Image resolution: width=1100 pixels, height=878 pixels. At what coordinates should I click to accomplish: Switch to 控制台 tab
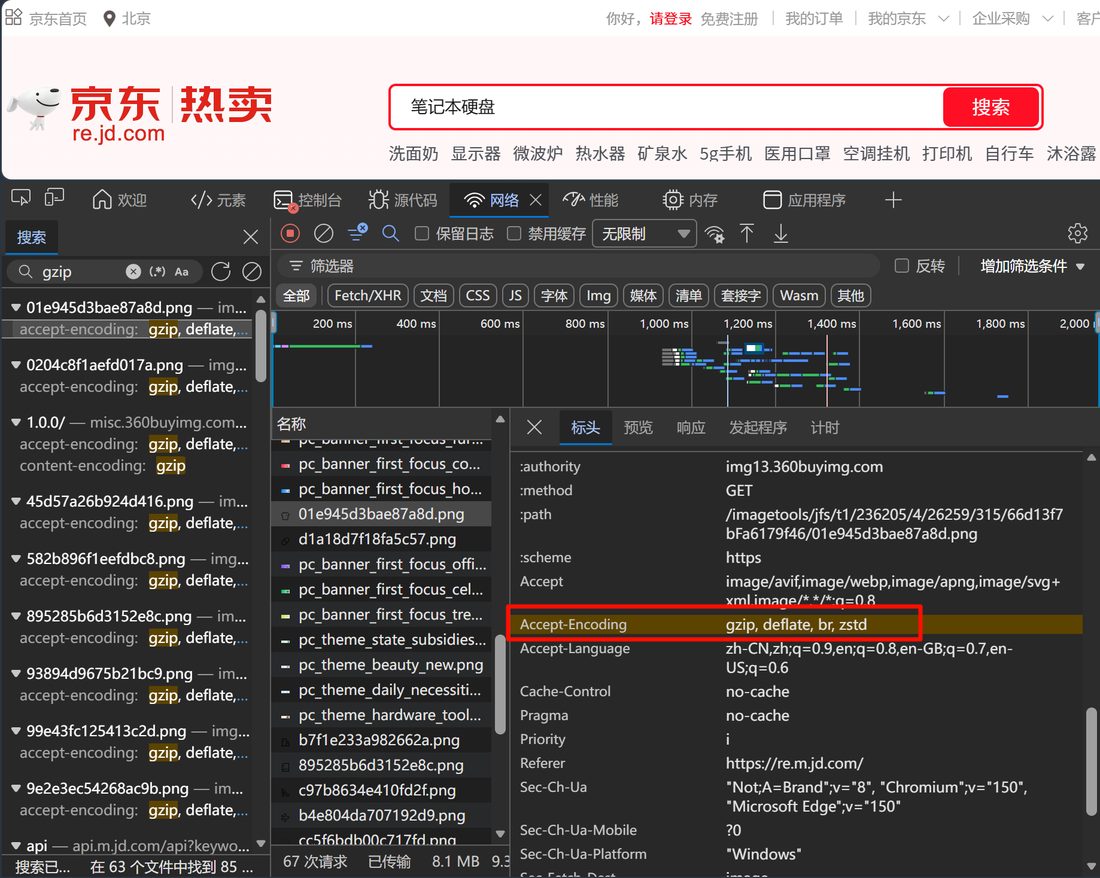(x=307, y=200)
